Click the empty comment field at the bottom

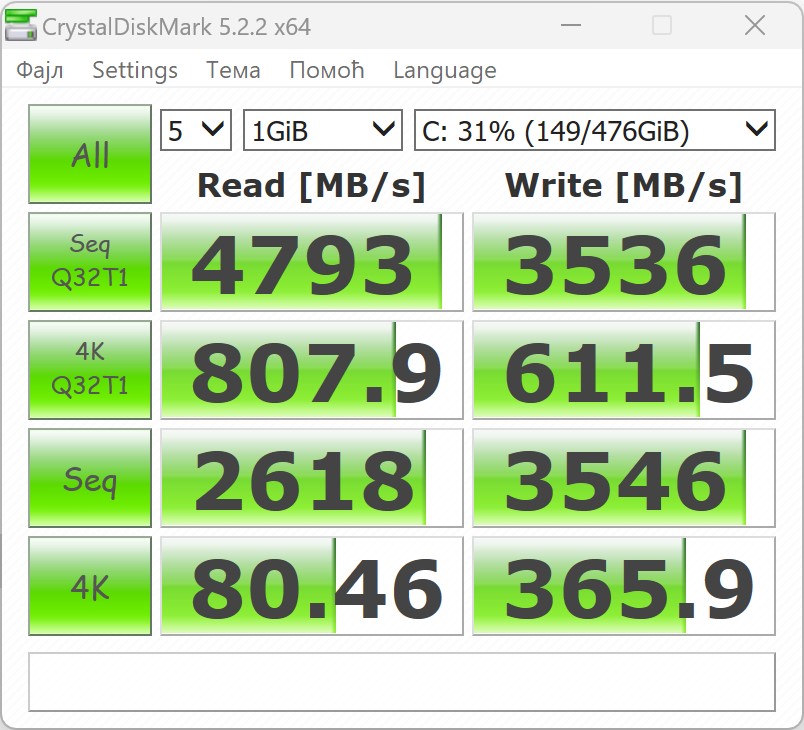(402, 682)
